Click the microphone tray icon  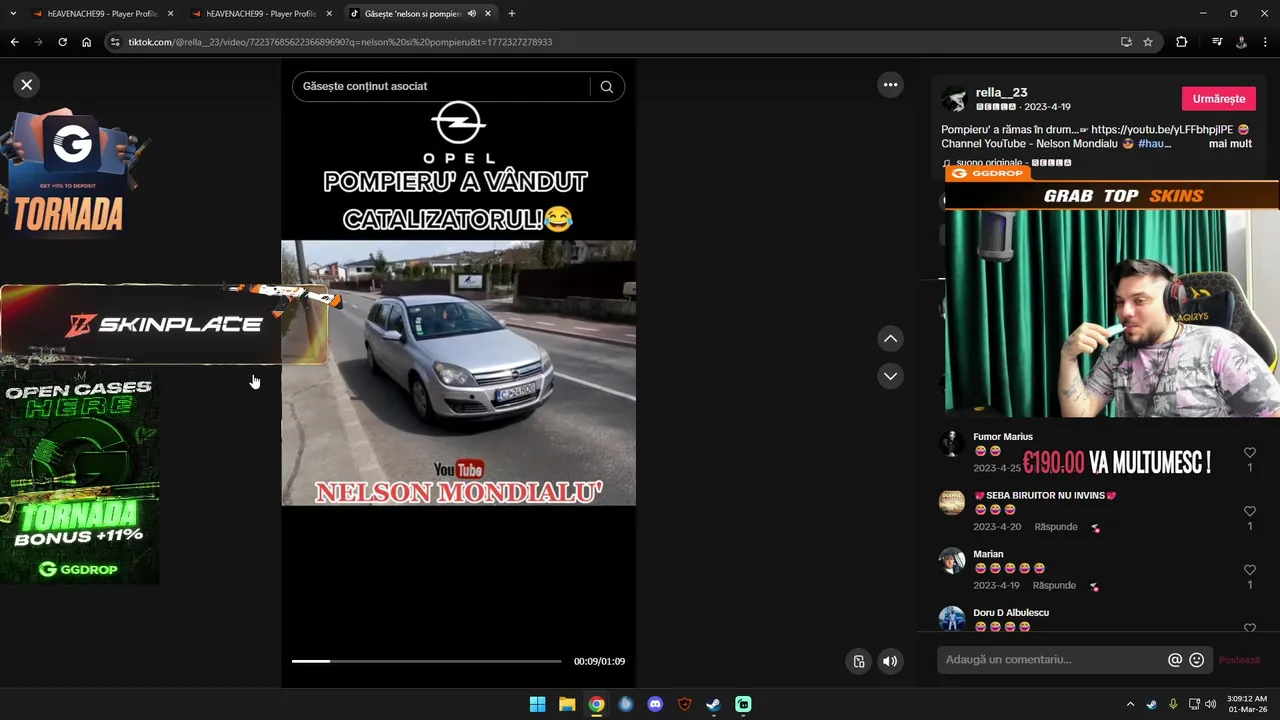coord(1173,704)
